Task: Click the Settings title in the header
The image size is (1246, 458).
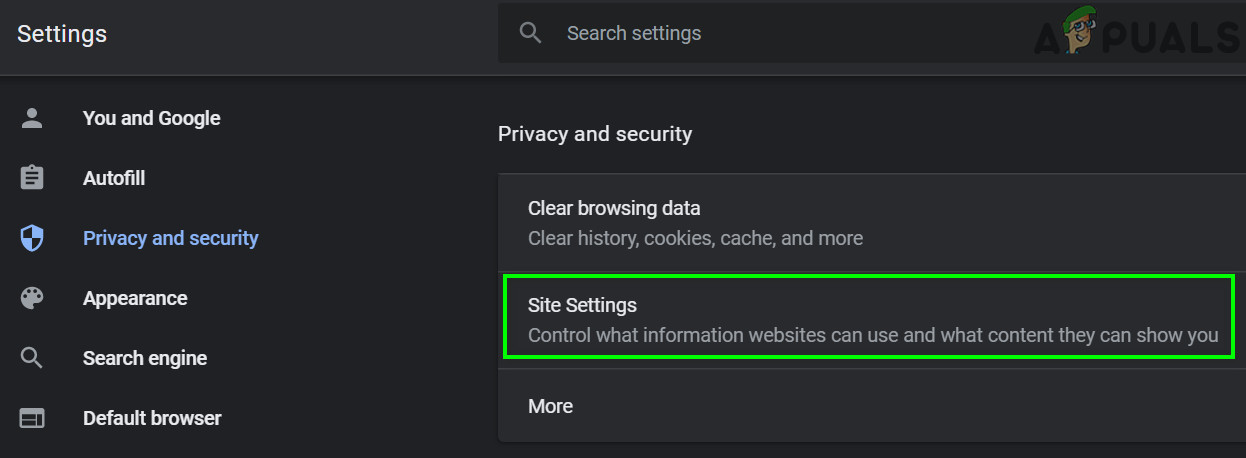Action: 62,34
